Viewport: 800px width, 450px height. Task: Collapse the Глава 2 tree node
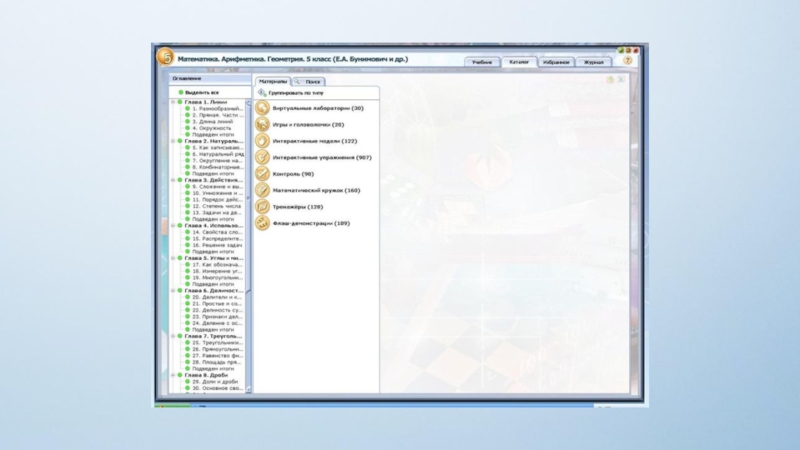pyautogui.click(x=173, y=141)
